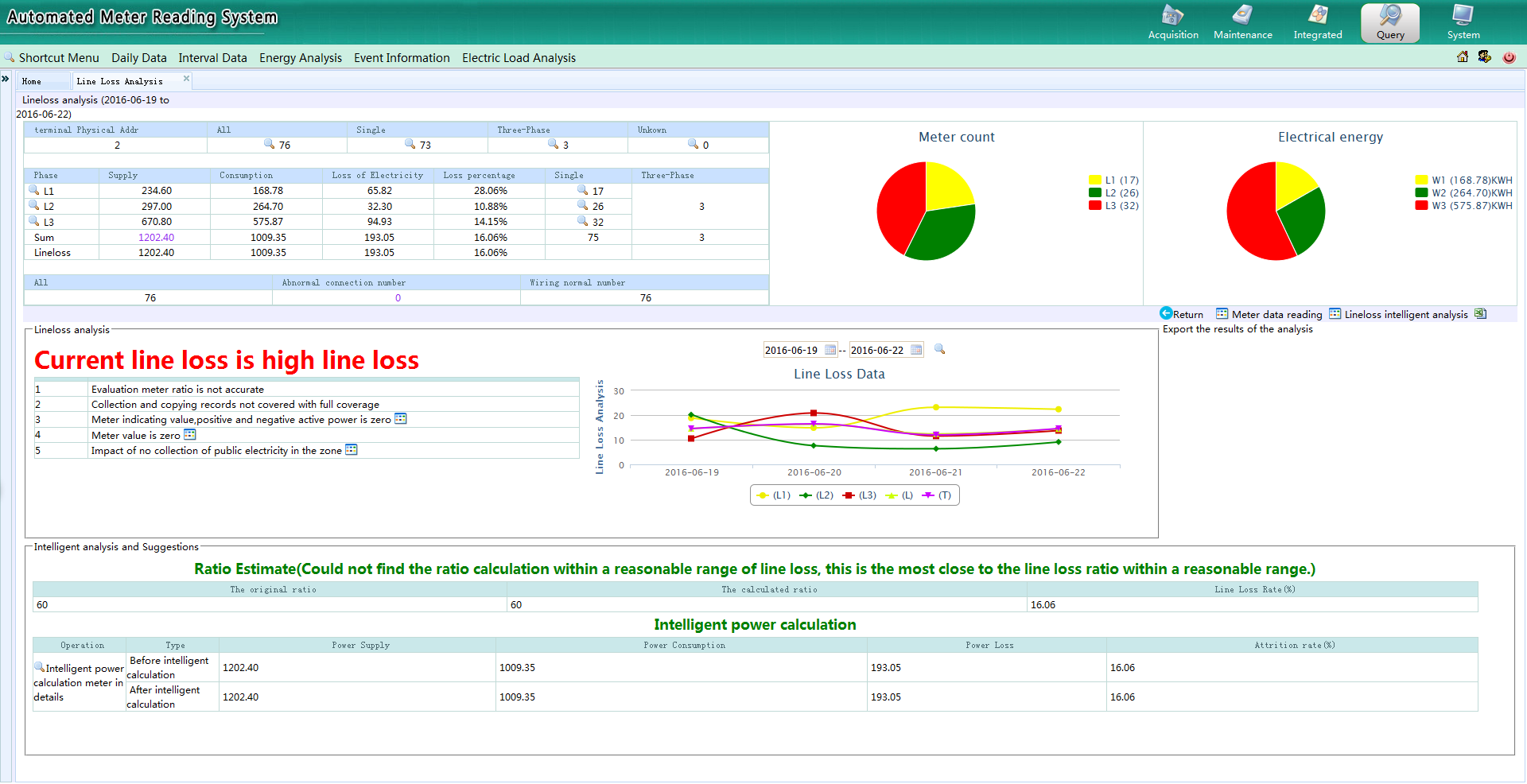Open the System module
The height and width of the screenshot is (784, 1527).
pos(1463,22)
